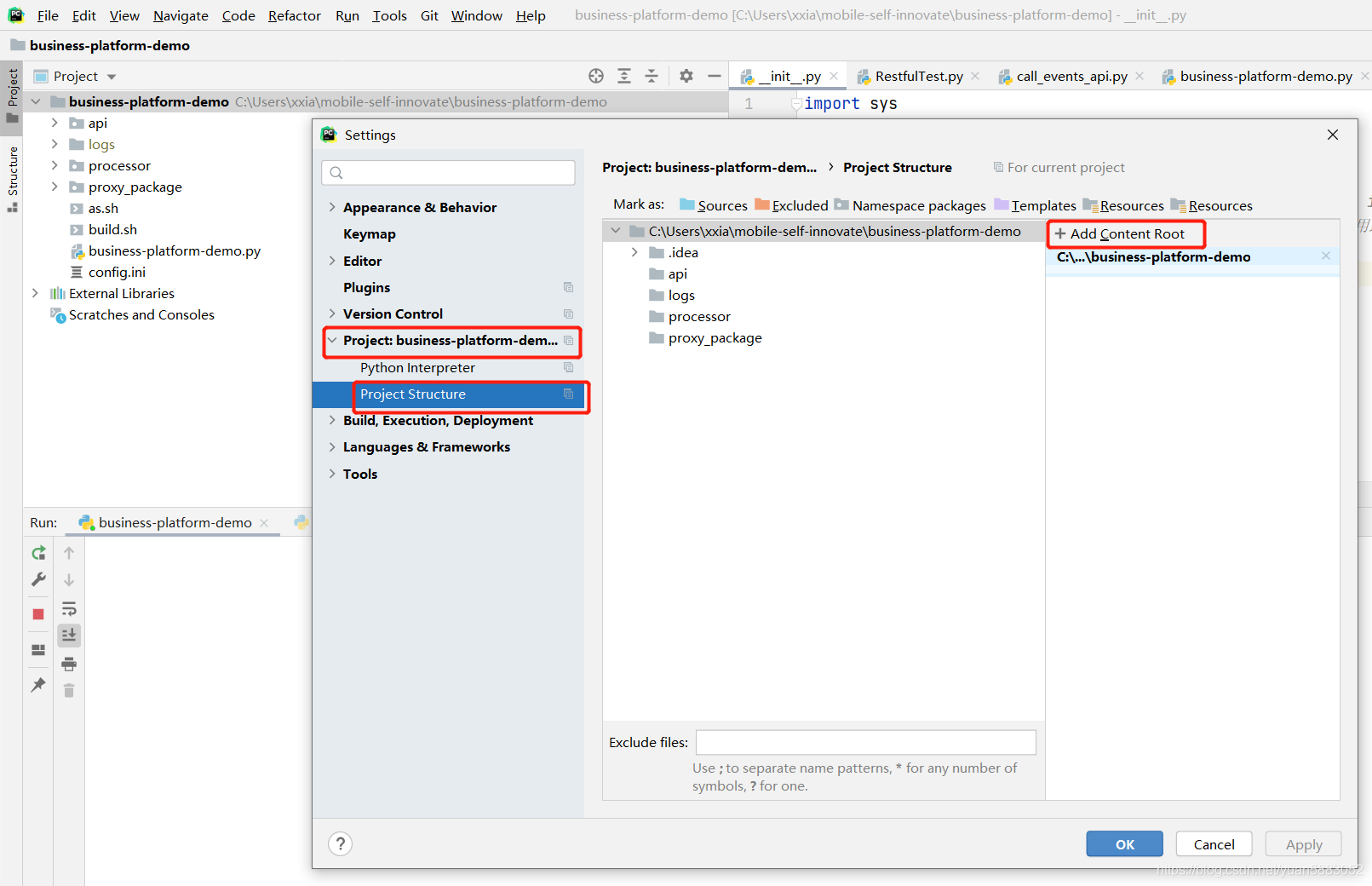Expand Tools settings group
The image size is (1372, 886).
332,474
